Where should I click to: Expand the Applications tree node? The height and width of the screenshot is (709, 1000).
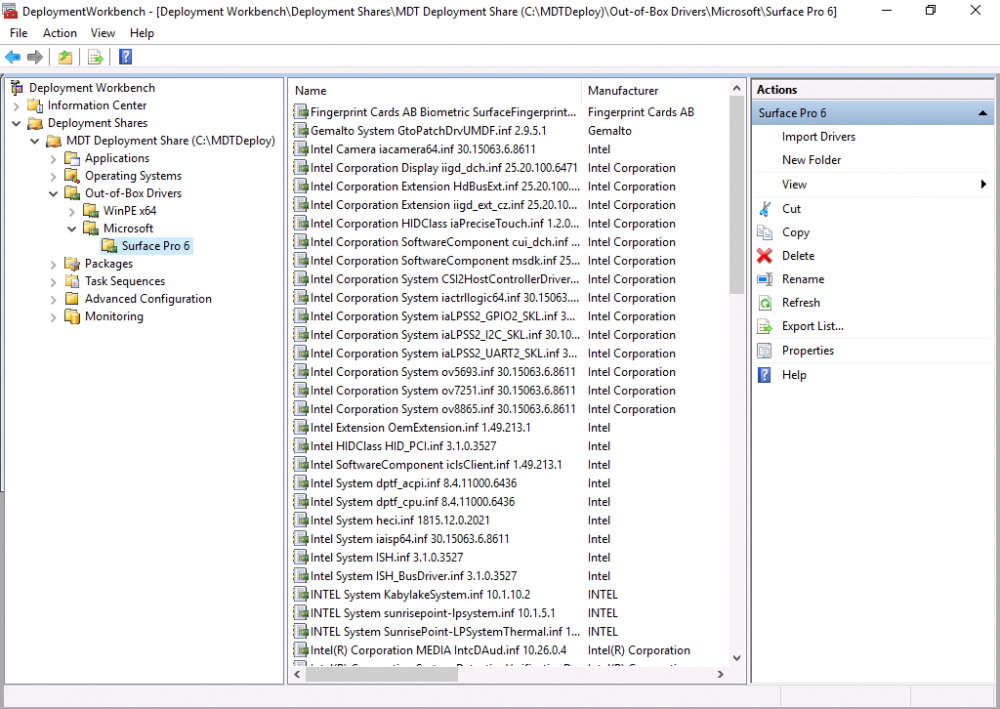click(x=54, y=159)
